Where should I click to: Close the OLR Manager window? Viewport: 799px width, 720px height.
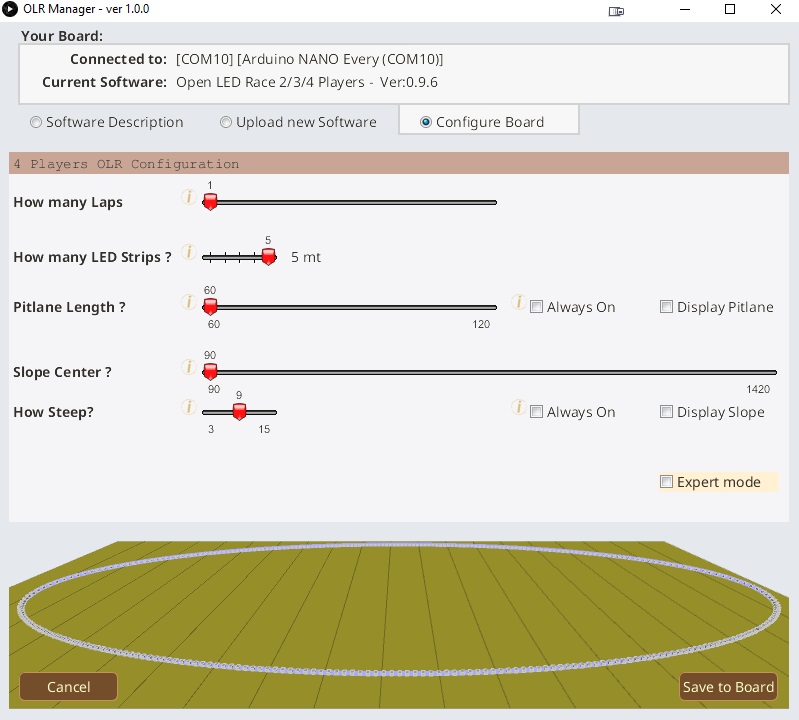coord(776,9)
